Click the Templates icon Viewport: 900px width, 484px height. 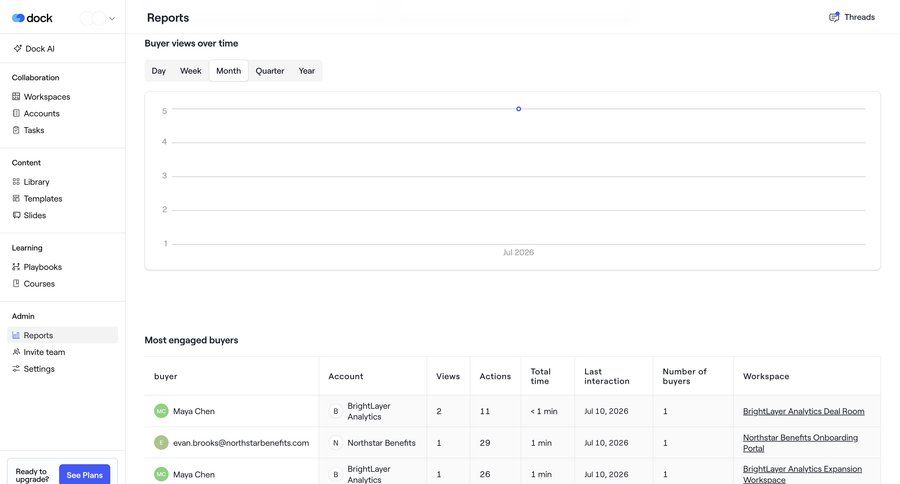pos(16,198)
